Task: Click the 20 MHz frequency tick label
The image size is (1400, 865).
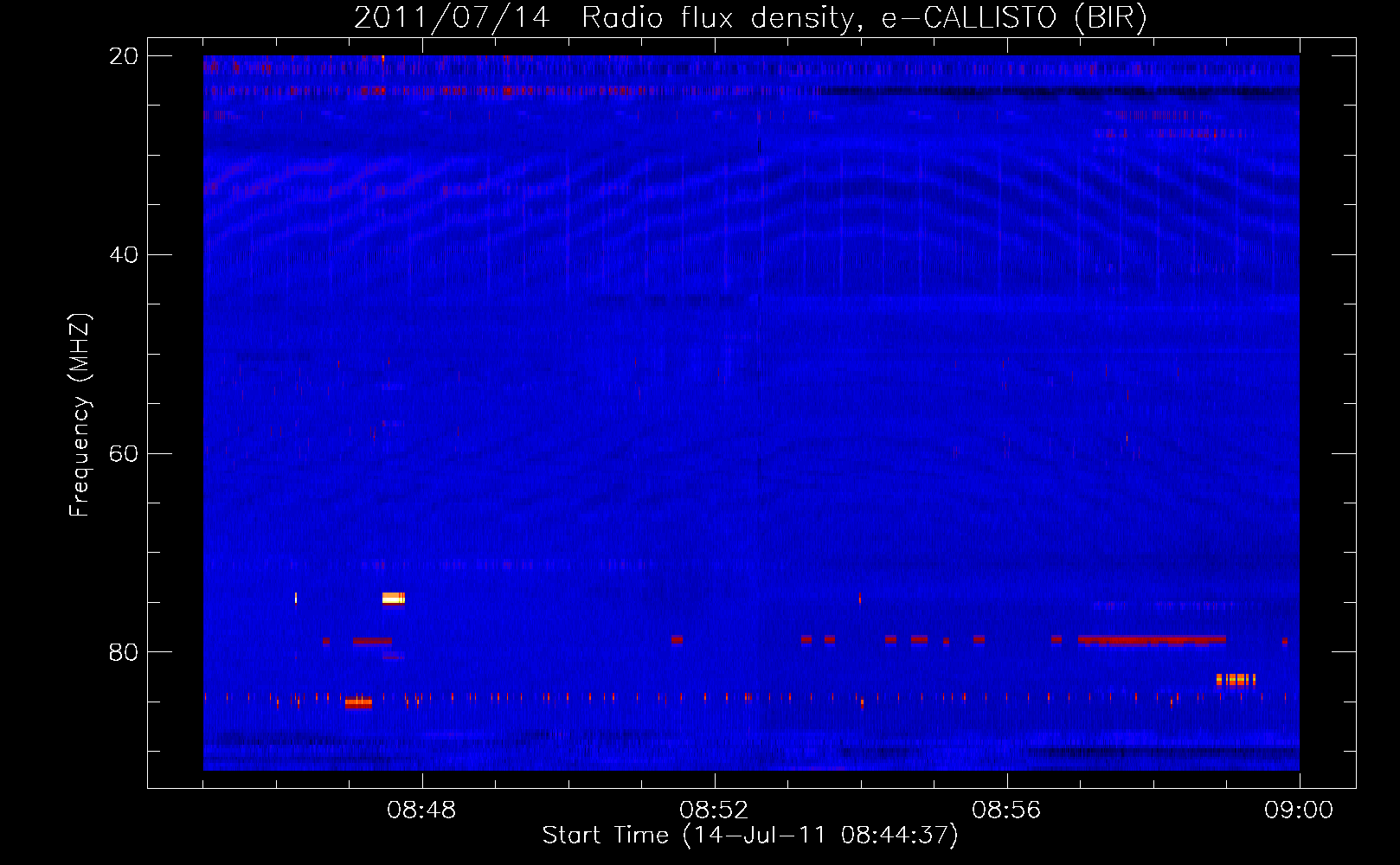Action: [123, 56]
